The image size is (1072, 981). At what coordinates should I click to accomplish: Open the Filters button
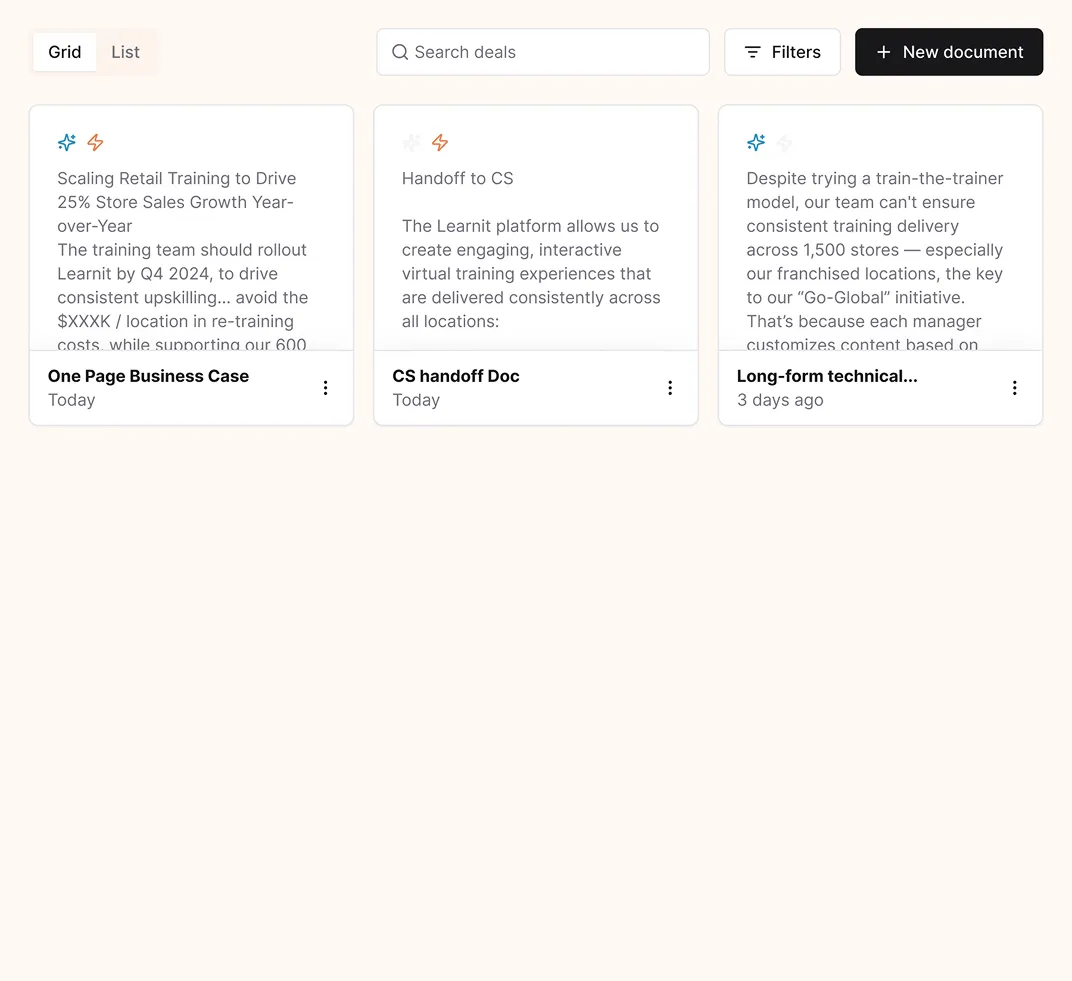pos(782,52)
